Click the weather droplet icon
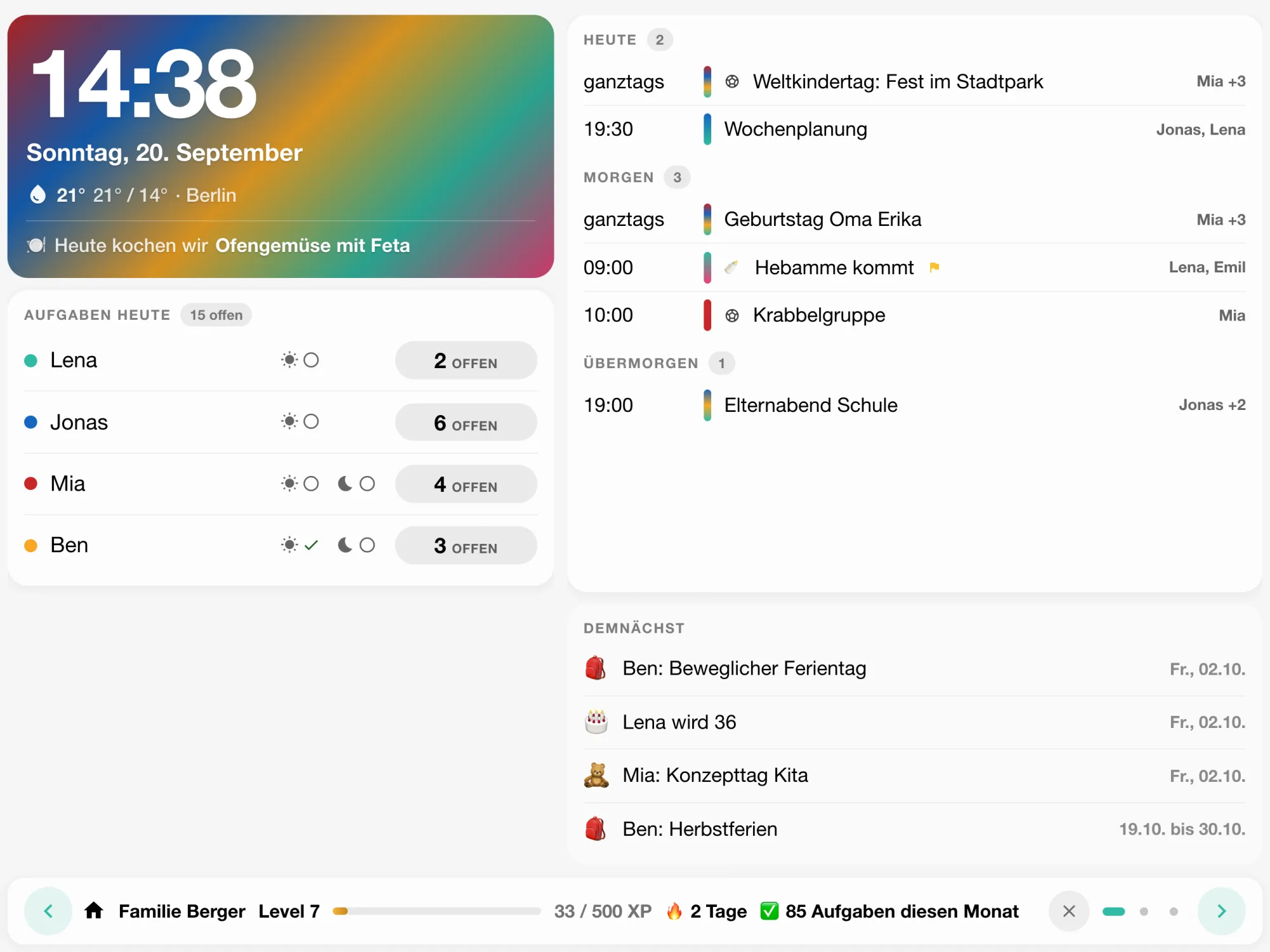1270x952 pixels. (38, 194)
